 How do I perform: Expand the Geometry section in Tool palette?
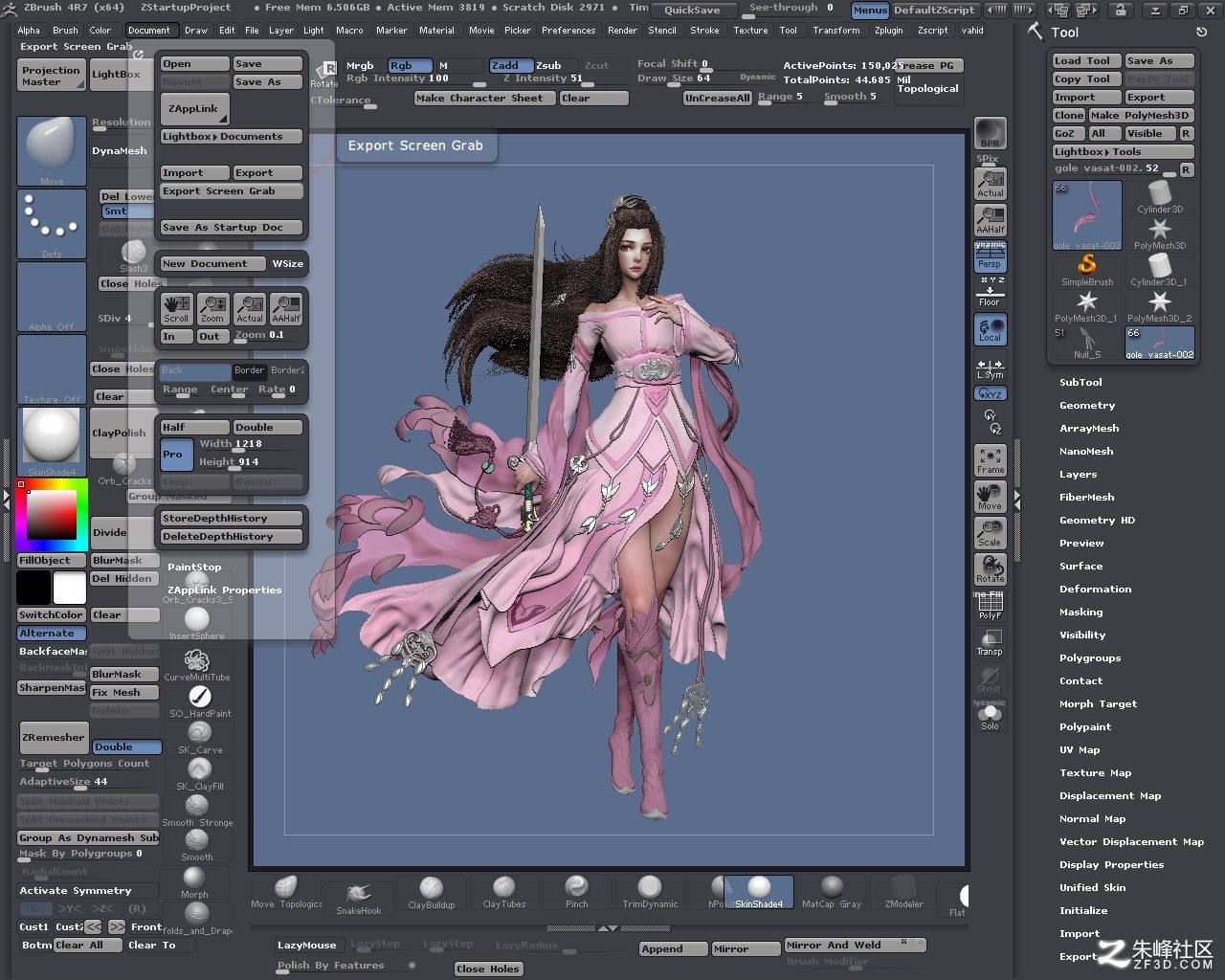click(1087, 405)
